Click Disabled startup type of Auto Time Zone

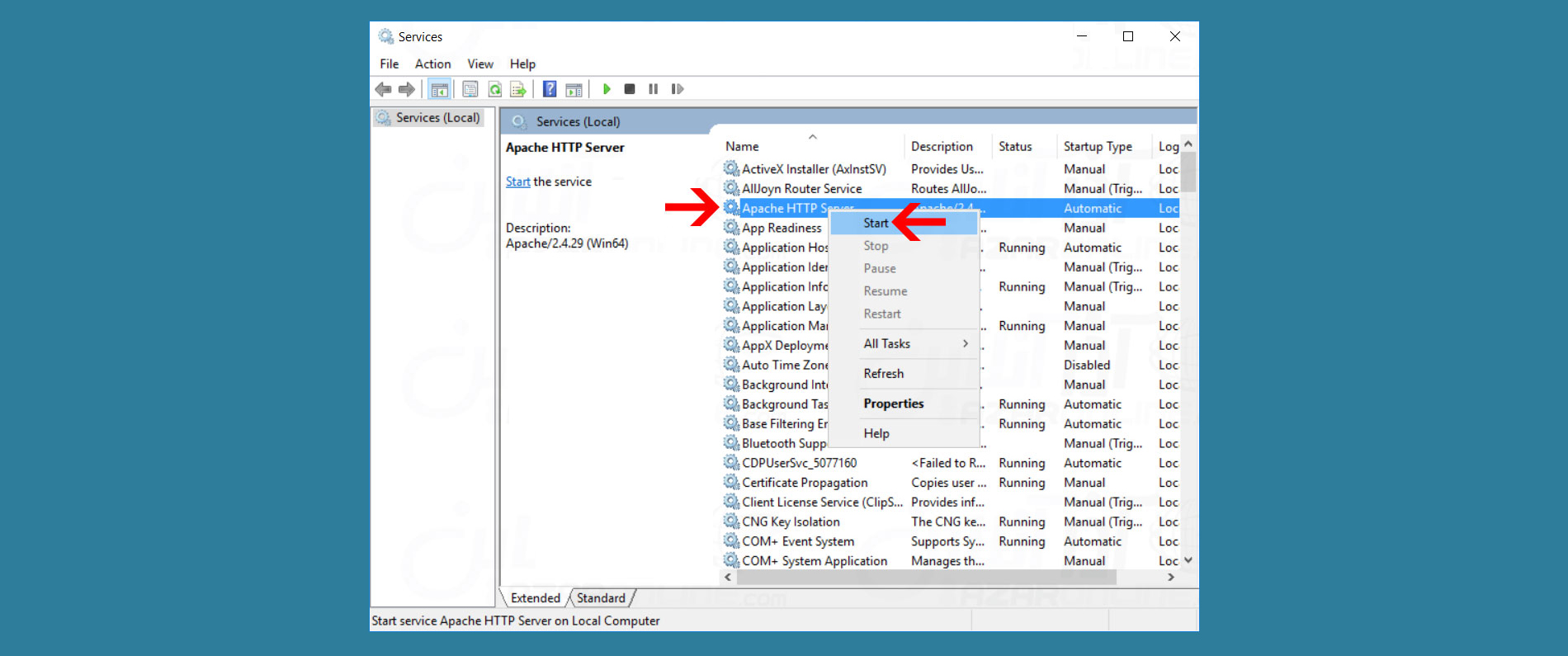pos(1087,365)
